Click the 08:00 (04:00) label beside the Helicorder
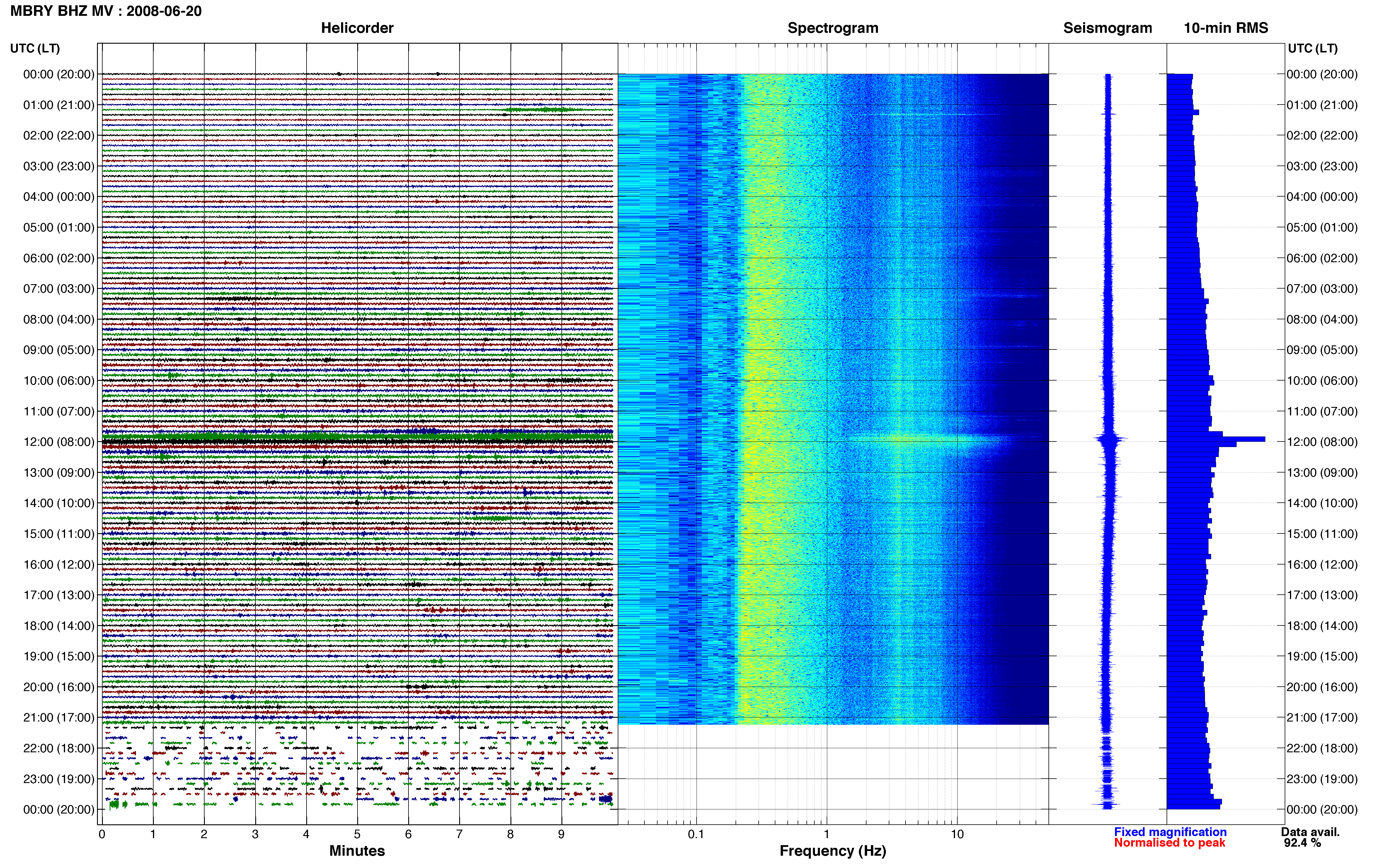This screenshot has height=868, width=1389. coord(59,320)
